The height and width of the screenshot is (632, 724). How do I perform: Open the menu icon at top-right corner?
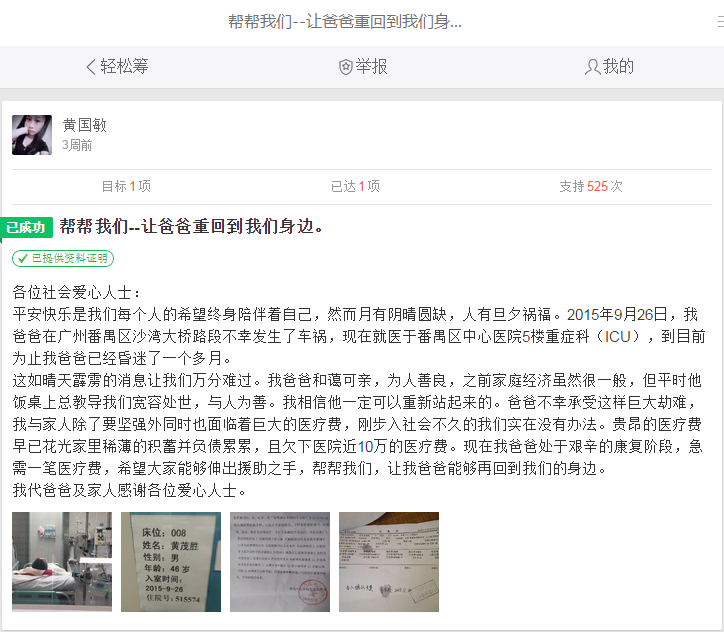click(x=720, y=21)
